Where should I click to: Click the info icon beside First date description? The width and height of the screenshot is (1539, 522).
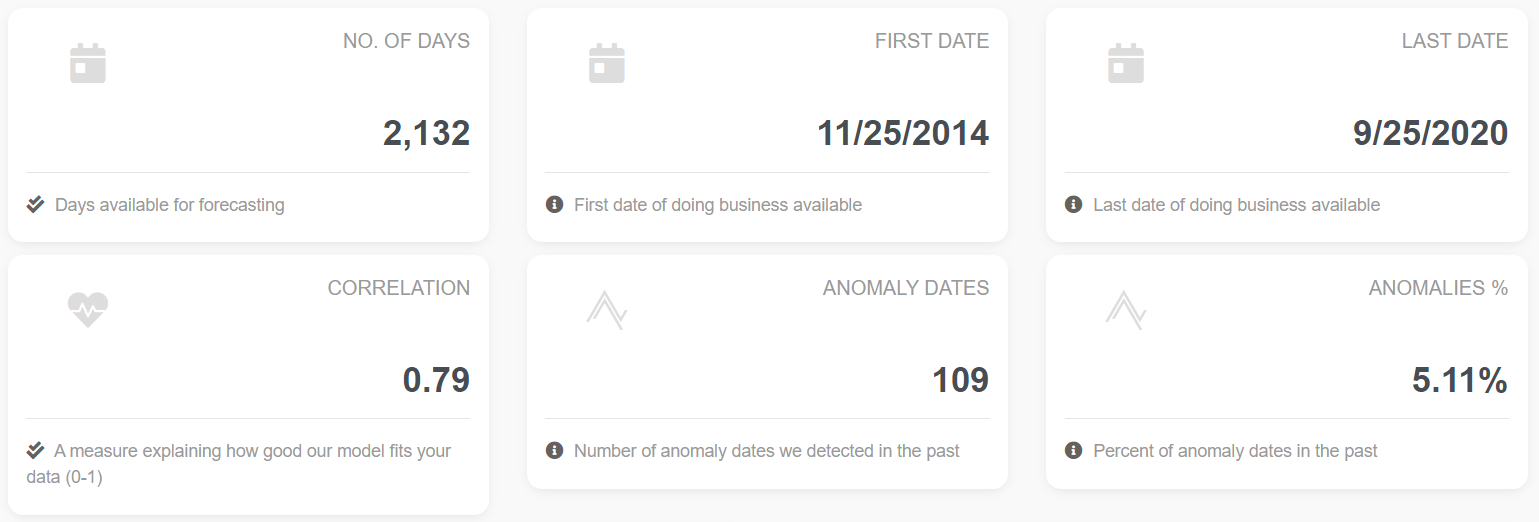pyautogui.click(x=554, y=204)
